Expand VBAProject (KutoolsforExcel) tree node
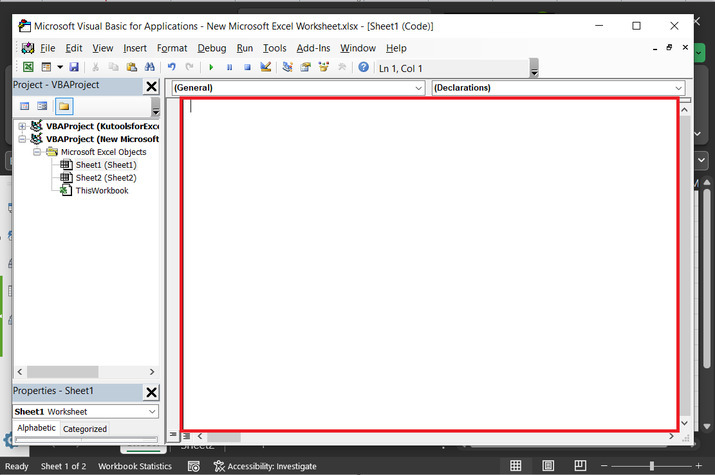 [22, 126]
